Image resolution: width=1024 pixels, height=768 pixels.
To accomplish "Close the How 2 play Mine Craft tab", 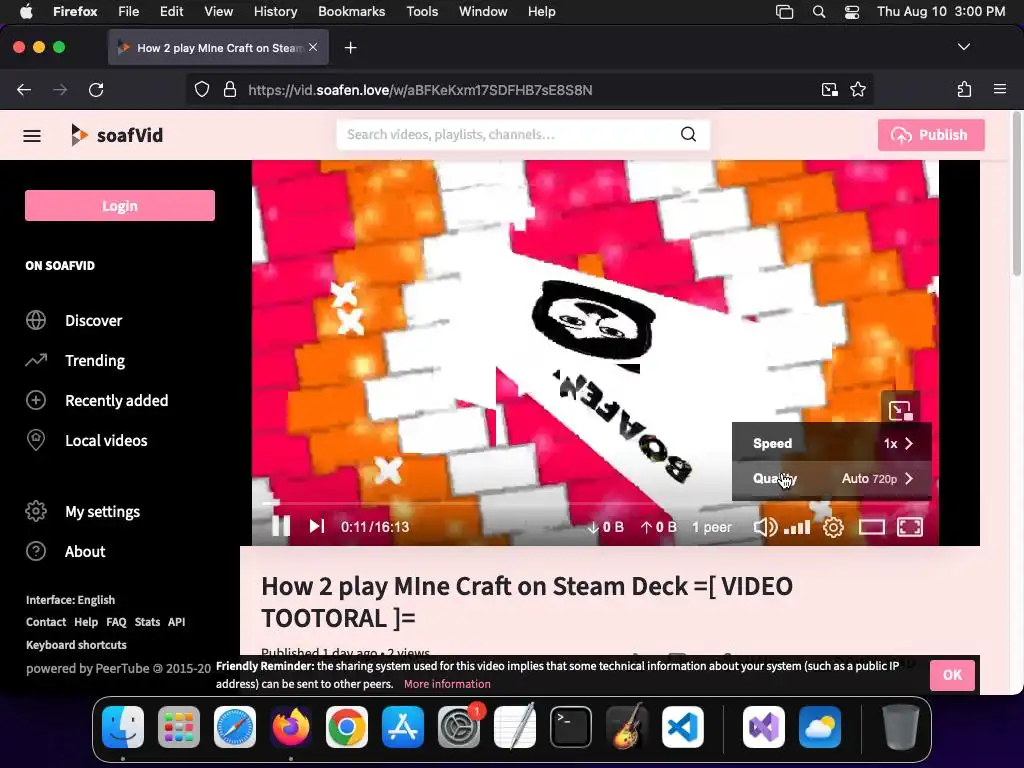I will (x=313, y=47).
